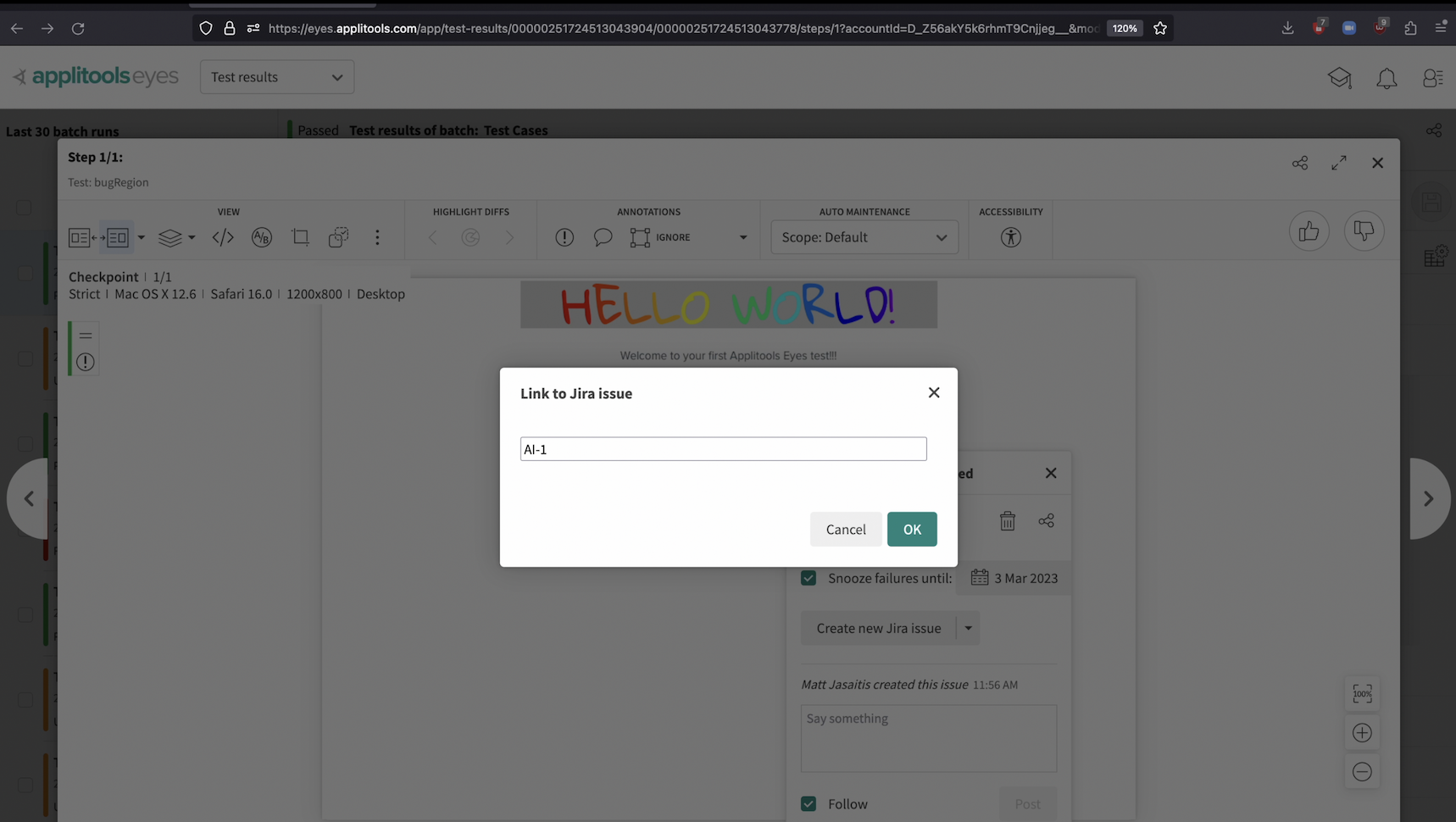The height and width of the screenshot is (822, 1456).
Task: Click the equals match indicator in sidebar
Action: [86, 336]
